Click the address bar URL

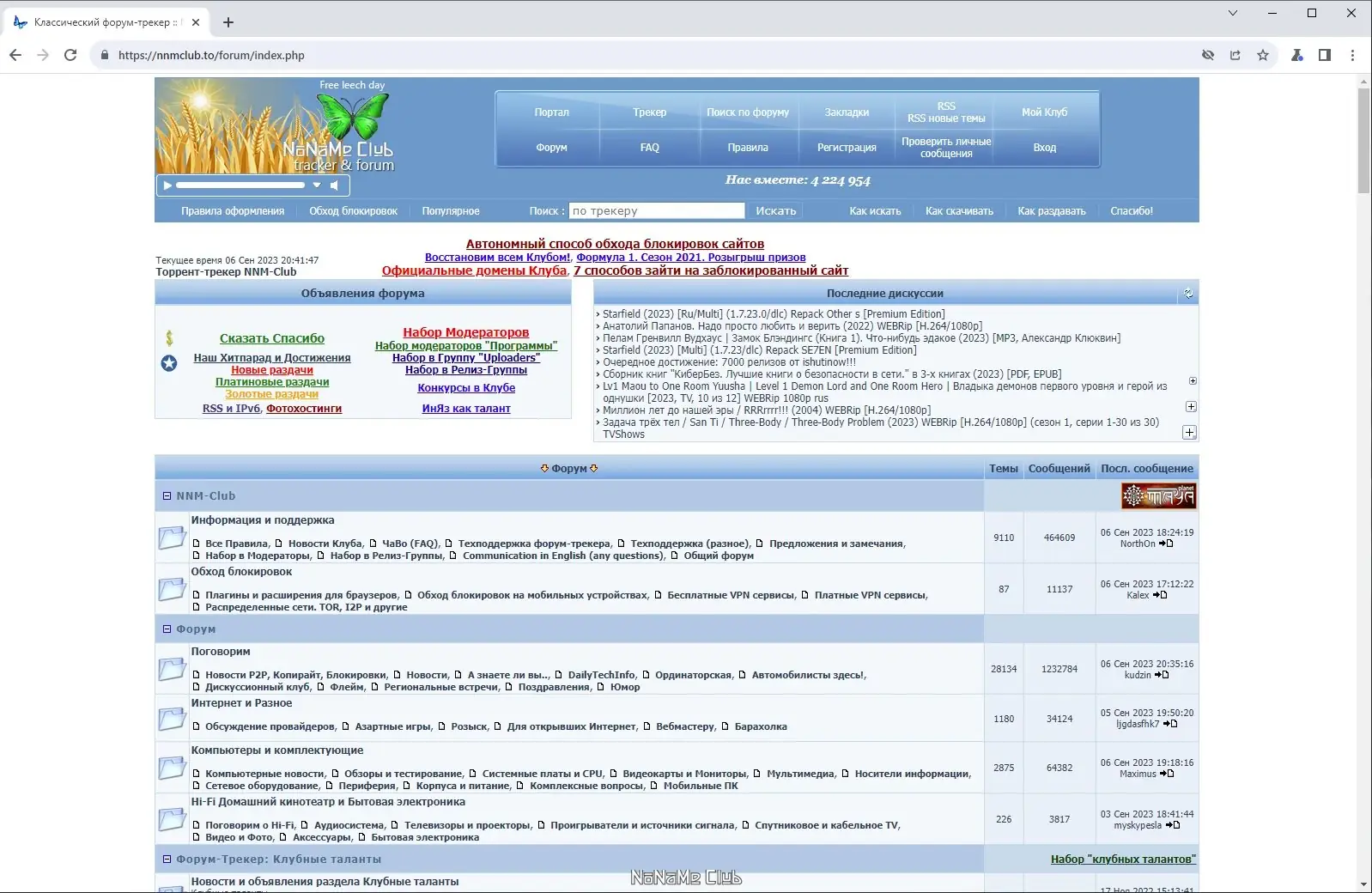211,55
